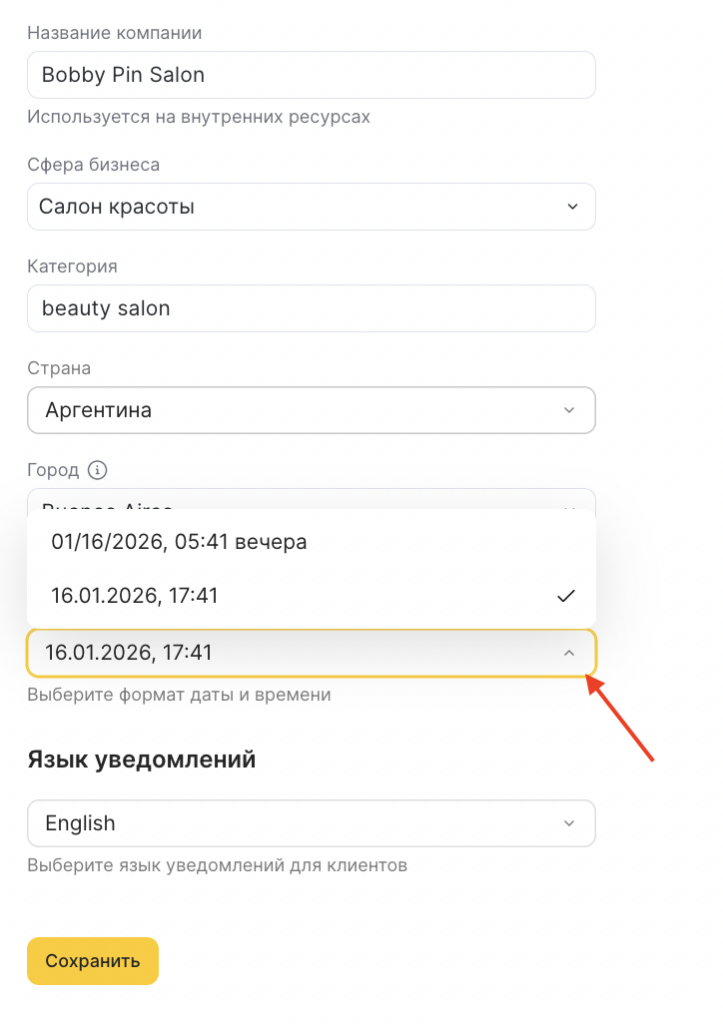Click the date format field showing 16.01.2026, 17:41
Image resolution: width=723 pixels, height=1024 pixels.
(300, 653)
